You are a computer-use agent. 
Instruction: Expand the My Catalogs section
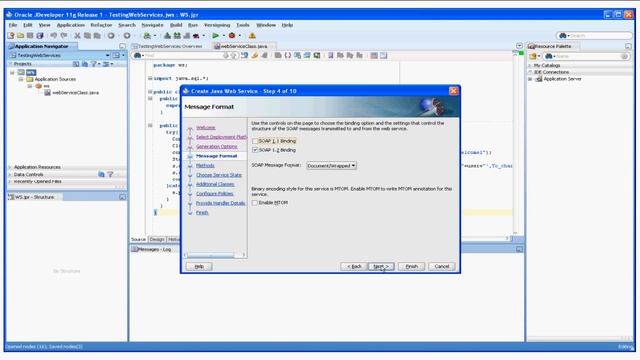[530, 65]
